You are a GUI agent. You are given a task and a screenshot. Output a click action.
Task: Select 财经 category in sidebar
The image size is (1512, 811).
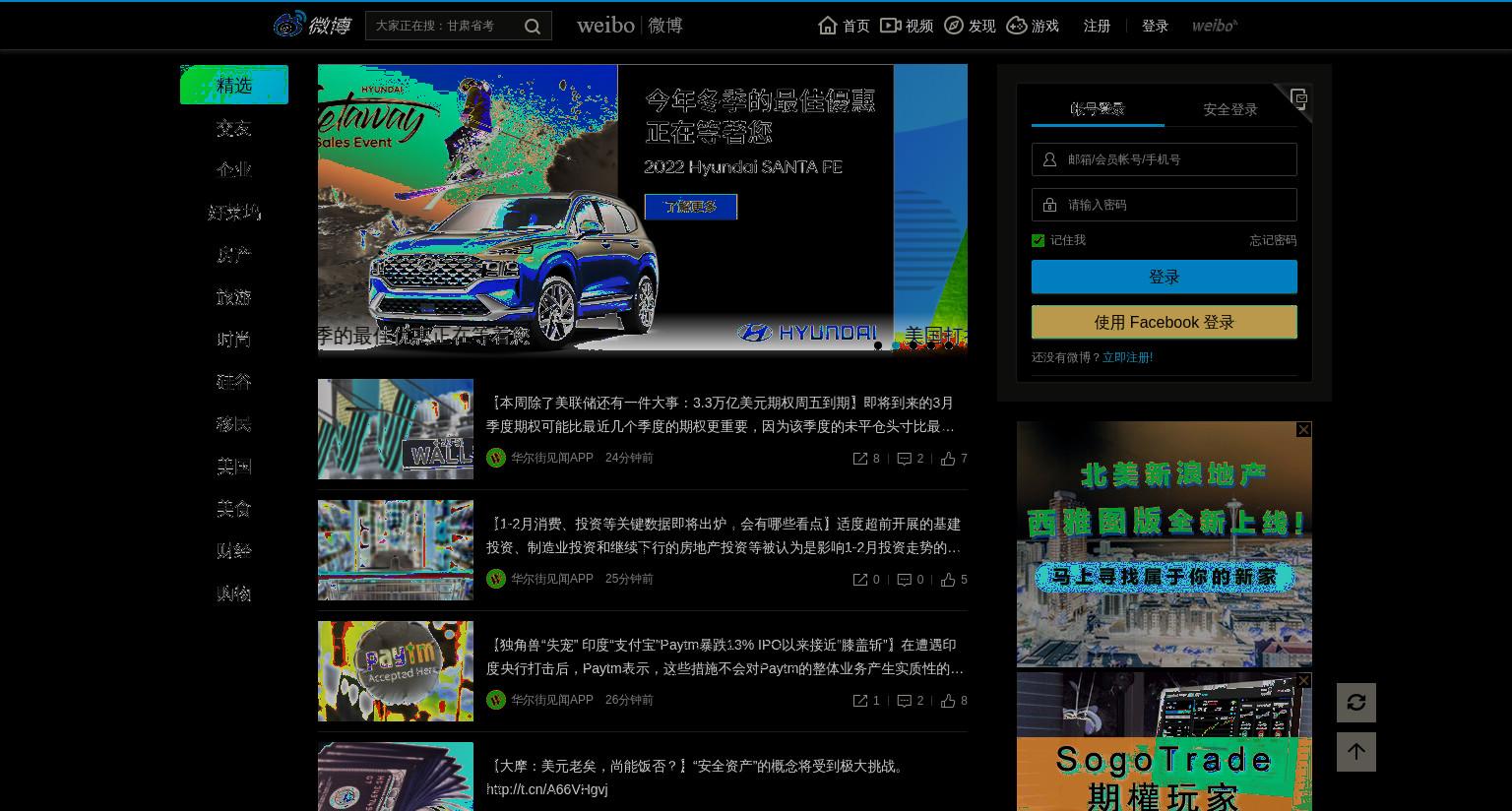[234, 551]
